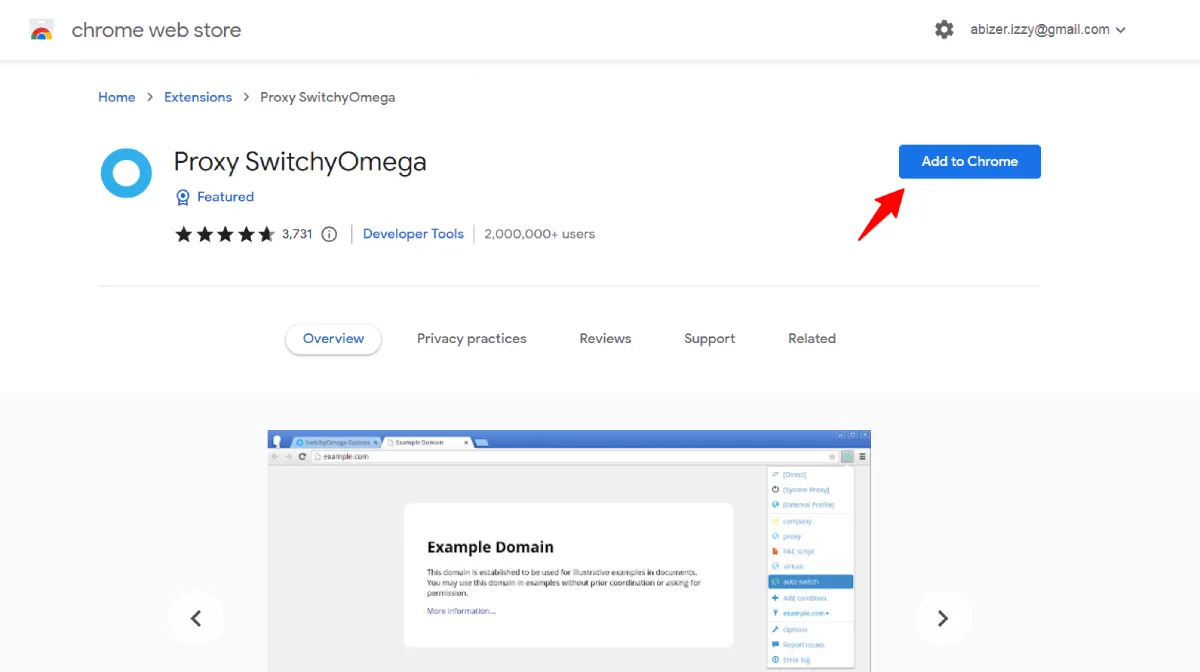
Task: Click the "2,000,000+ users" text
Action: [540, 234]
